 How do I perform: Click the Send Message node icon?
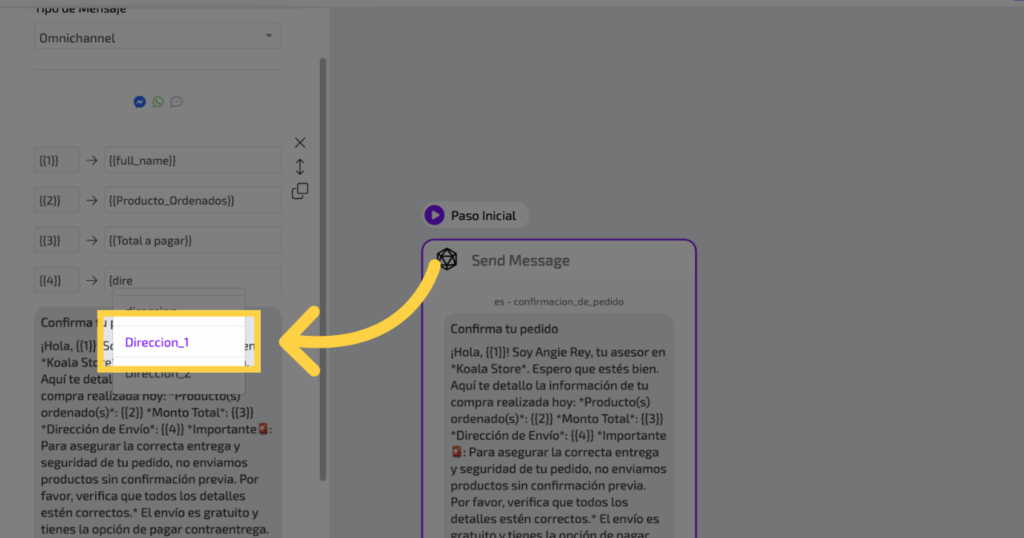pos(447,260)
